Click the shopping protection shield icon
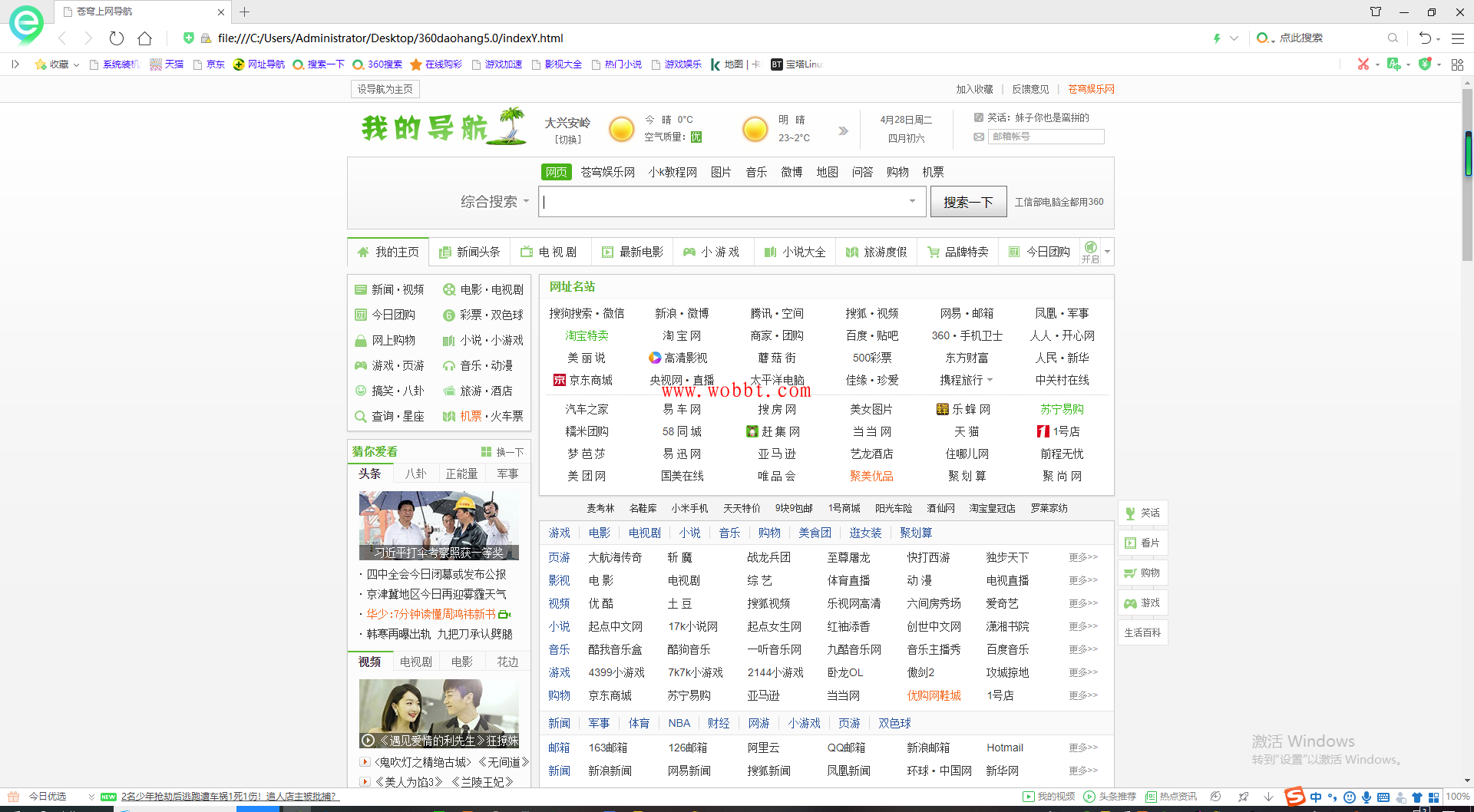 point(1425,64)
